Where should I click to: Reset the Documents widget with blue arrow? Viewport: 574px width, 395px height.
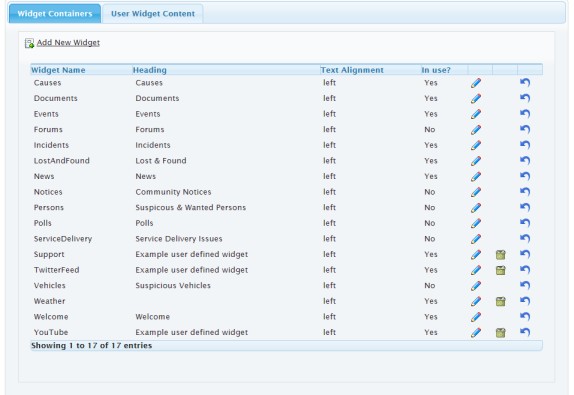pyautogui.click(x=525, y=98)
